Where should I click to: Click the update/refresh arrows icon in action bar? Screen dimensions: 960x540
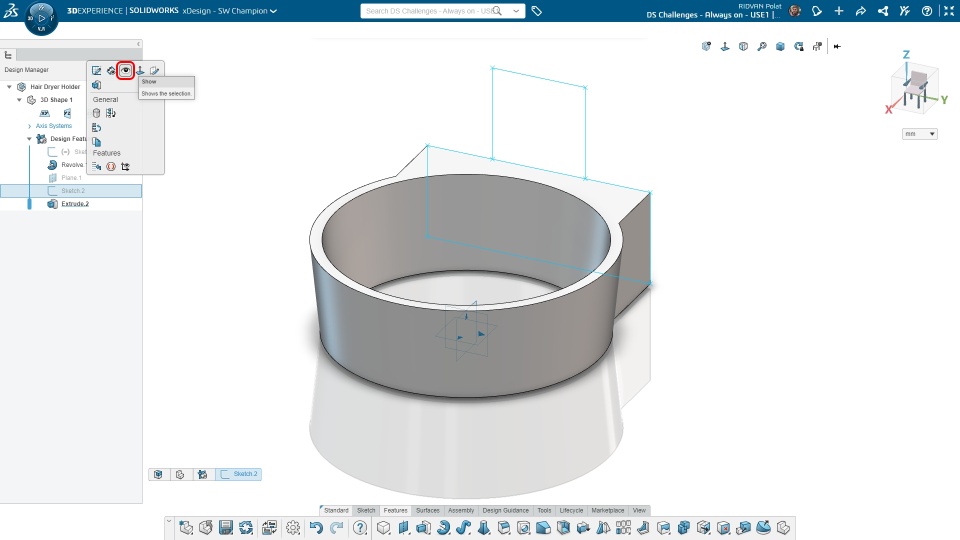click(246, 528)
